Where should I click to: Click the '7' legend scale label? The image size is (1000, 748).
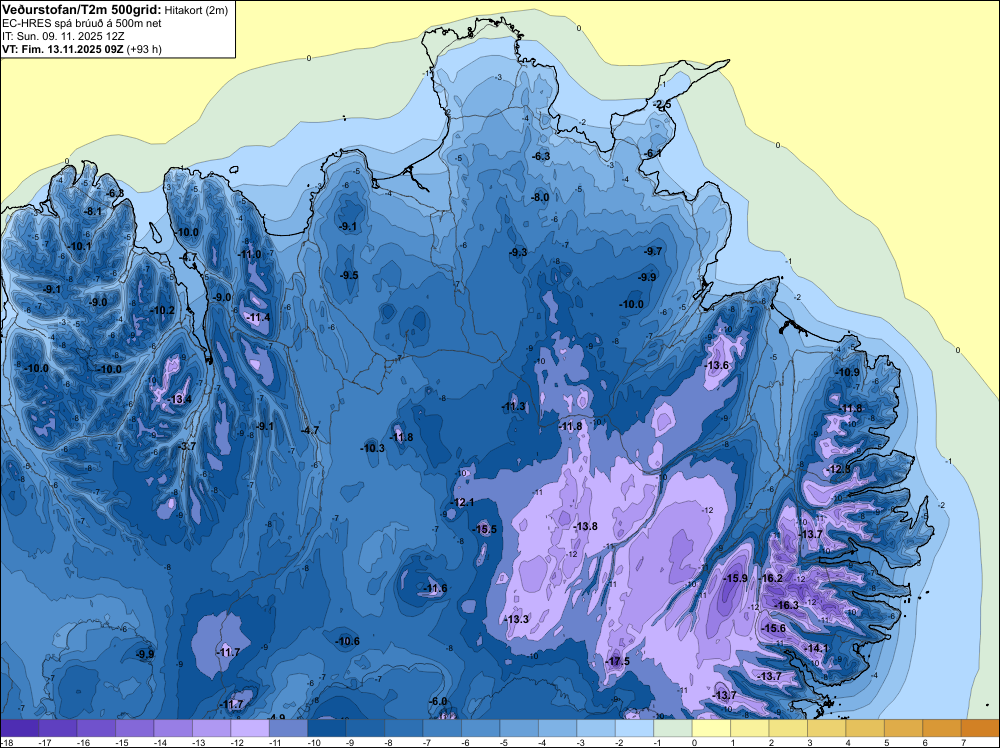tap(962, 742)
